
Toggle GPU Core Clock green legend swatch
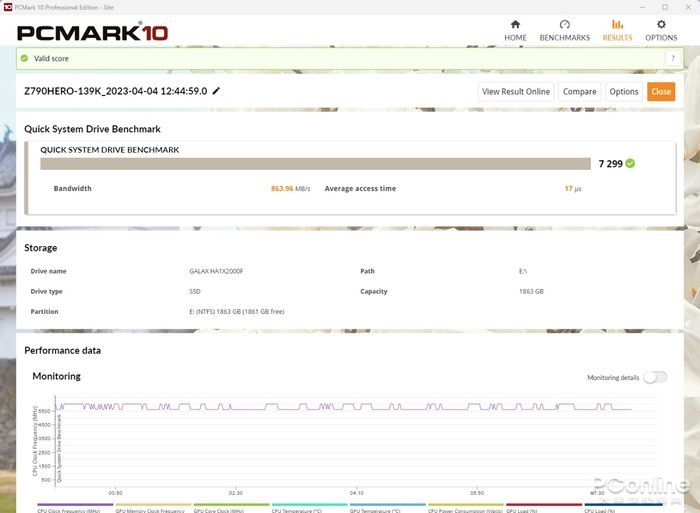231,505
